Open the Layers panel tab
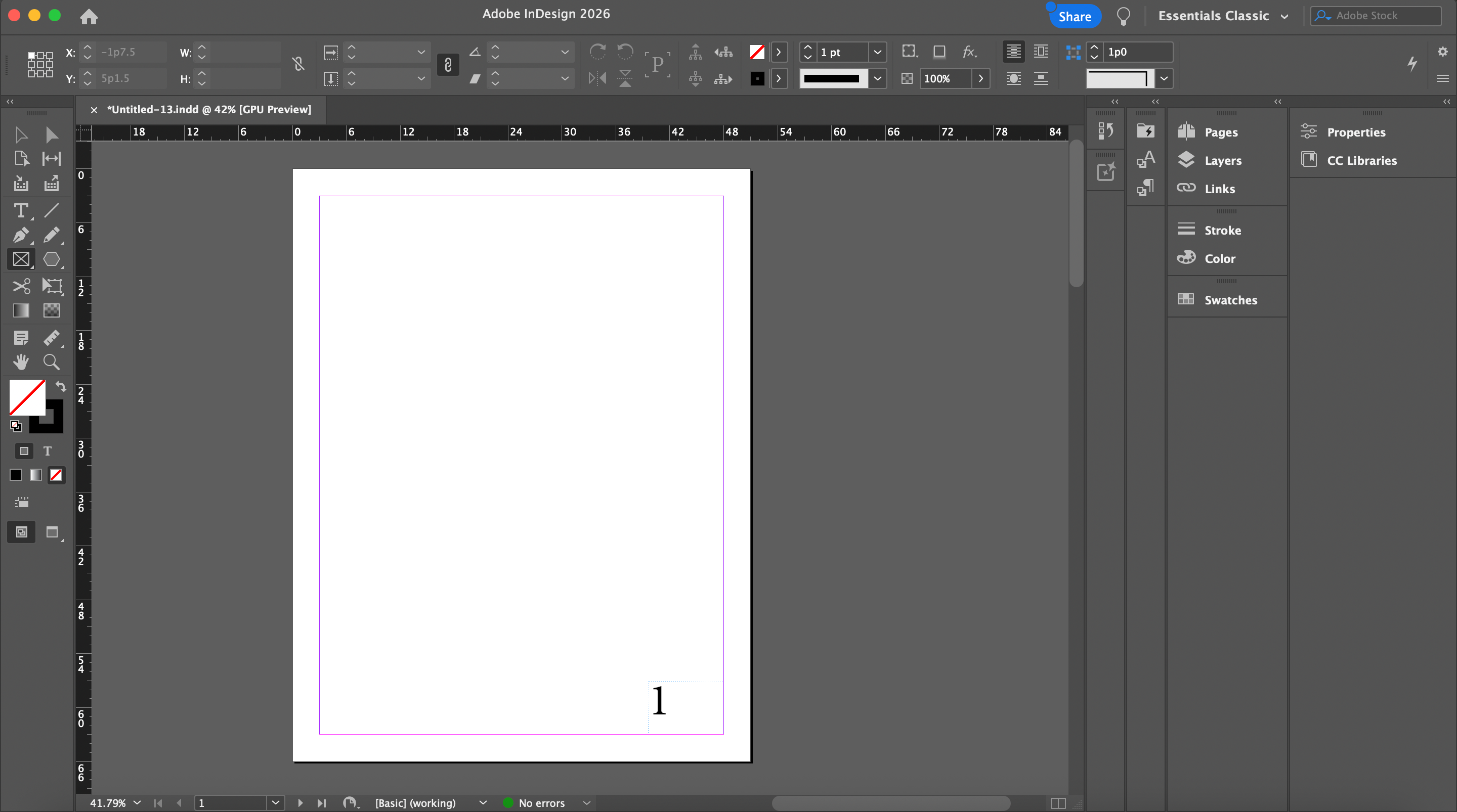 pos(1222,161)
